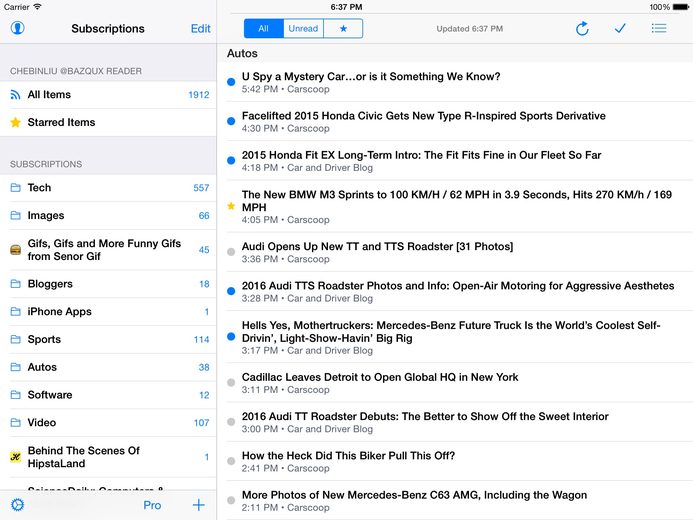
Task: Tap the refresh feeds icon
Action: 582,28
